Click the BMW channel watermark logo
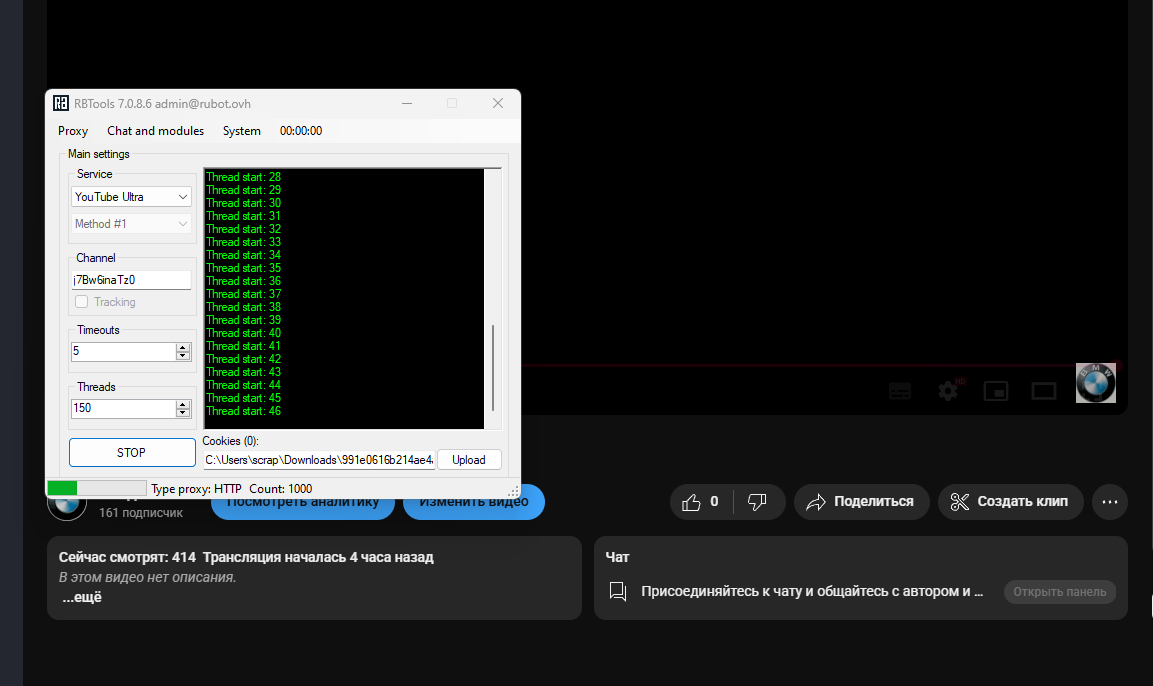This screenshot has height=686, width=1153. click(x=1095, y=383)
